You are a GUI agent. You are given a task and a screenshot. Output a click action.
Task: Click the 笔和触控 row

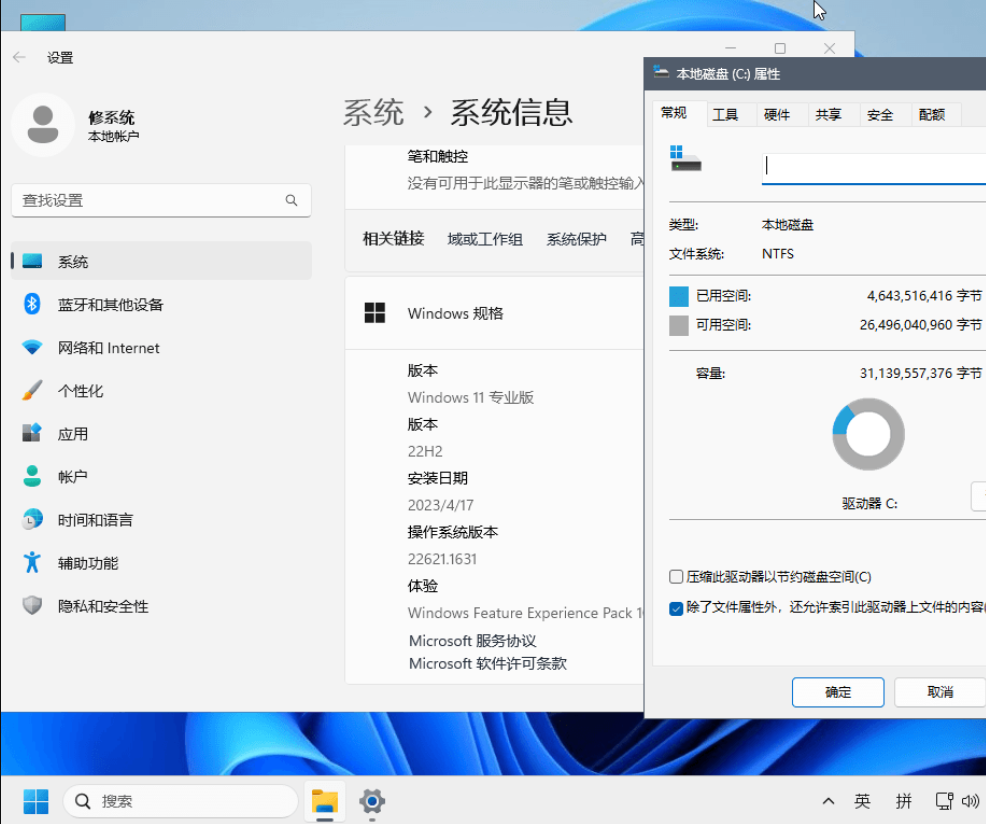coord(494,170)
